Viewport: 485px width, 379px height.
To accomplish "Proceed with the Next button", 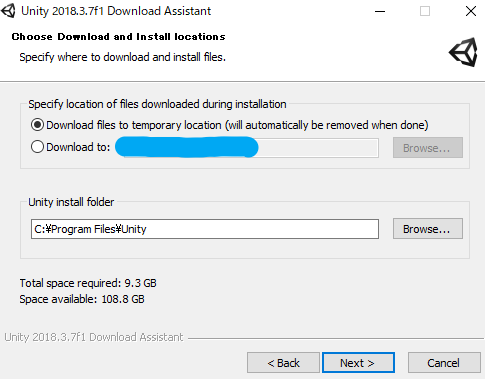I will pos(358,363).
